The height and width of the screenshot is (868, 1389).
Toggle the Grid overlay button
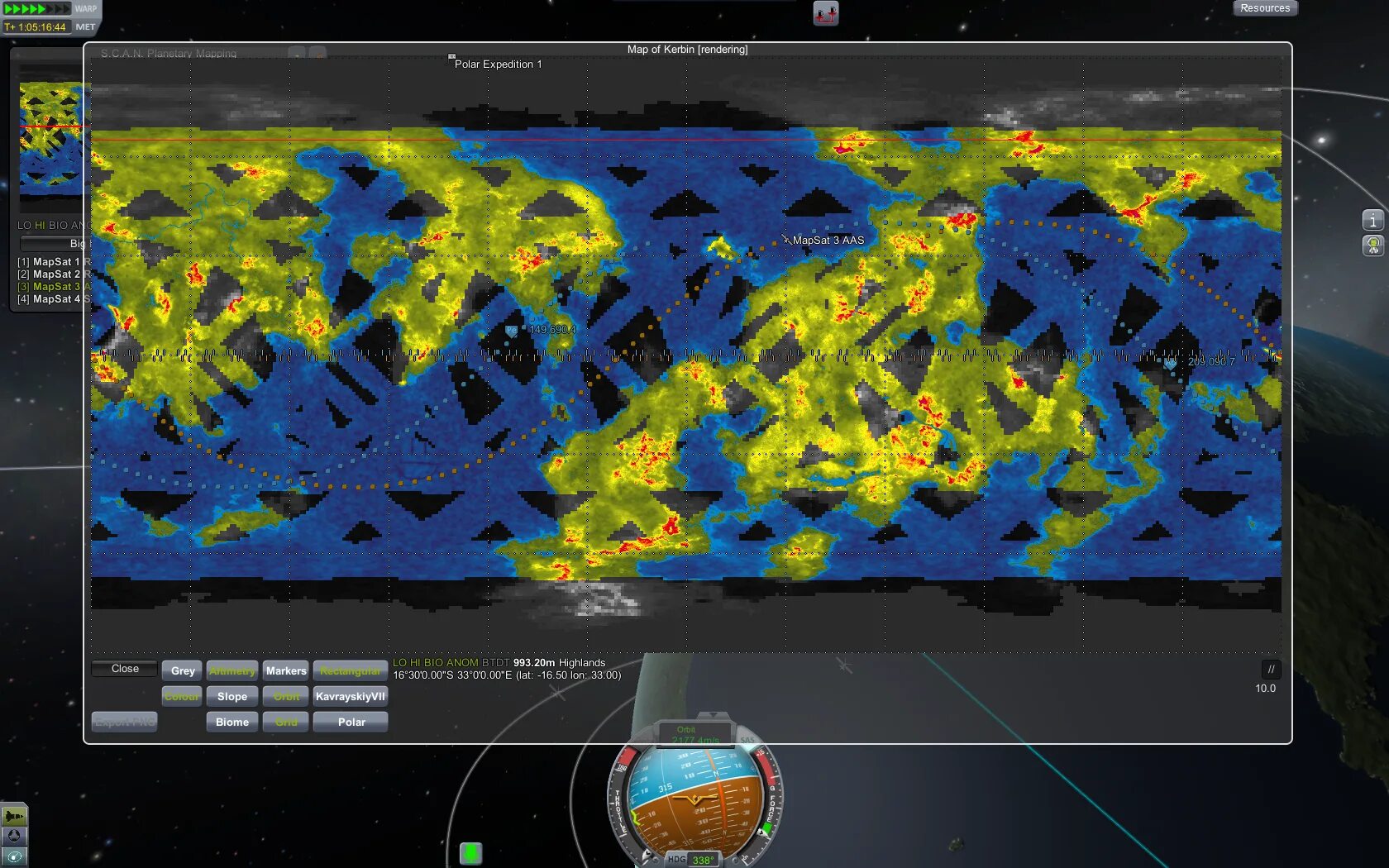(286, 723)
